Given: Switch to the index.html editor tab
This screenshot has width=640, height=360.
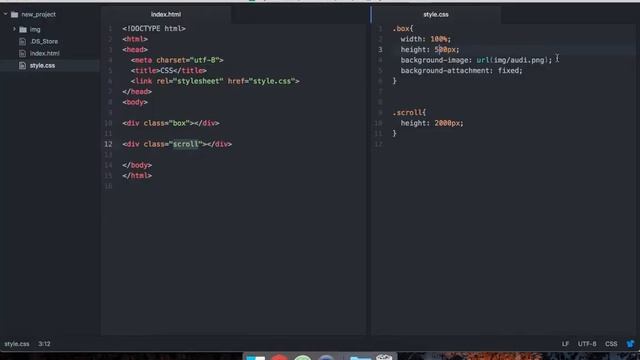Looking at the screenshot, I should tap(166, 14).
